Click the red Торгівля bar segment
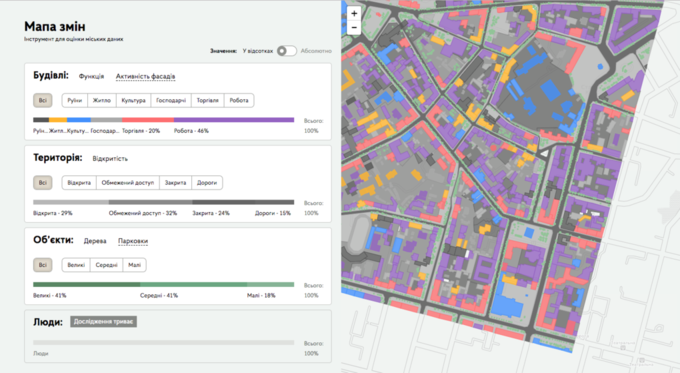680x373 pixels. click(x=148, y=120)
